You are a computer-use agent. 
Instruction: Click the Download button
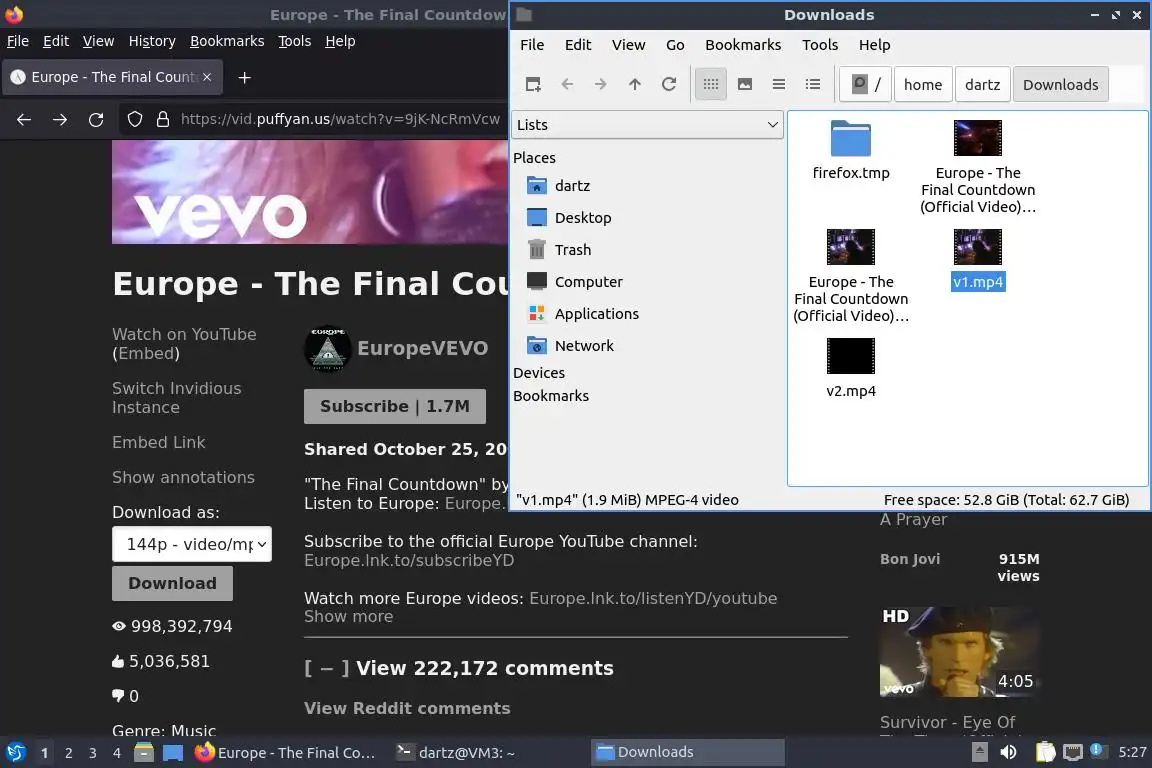(x=173, y=584)
